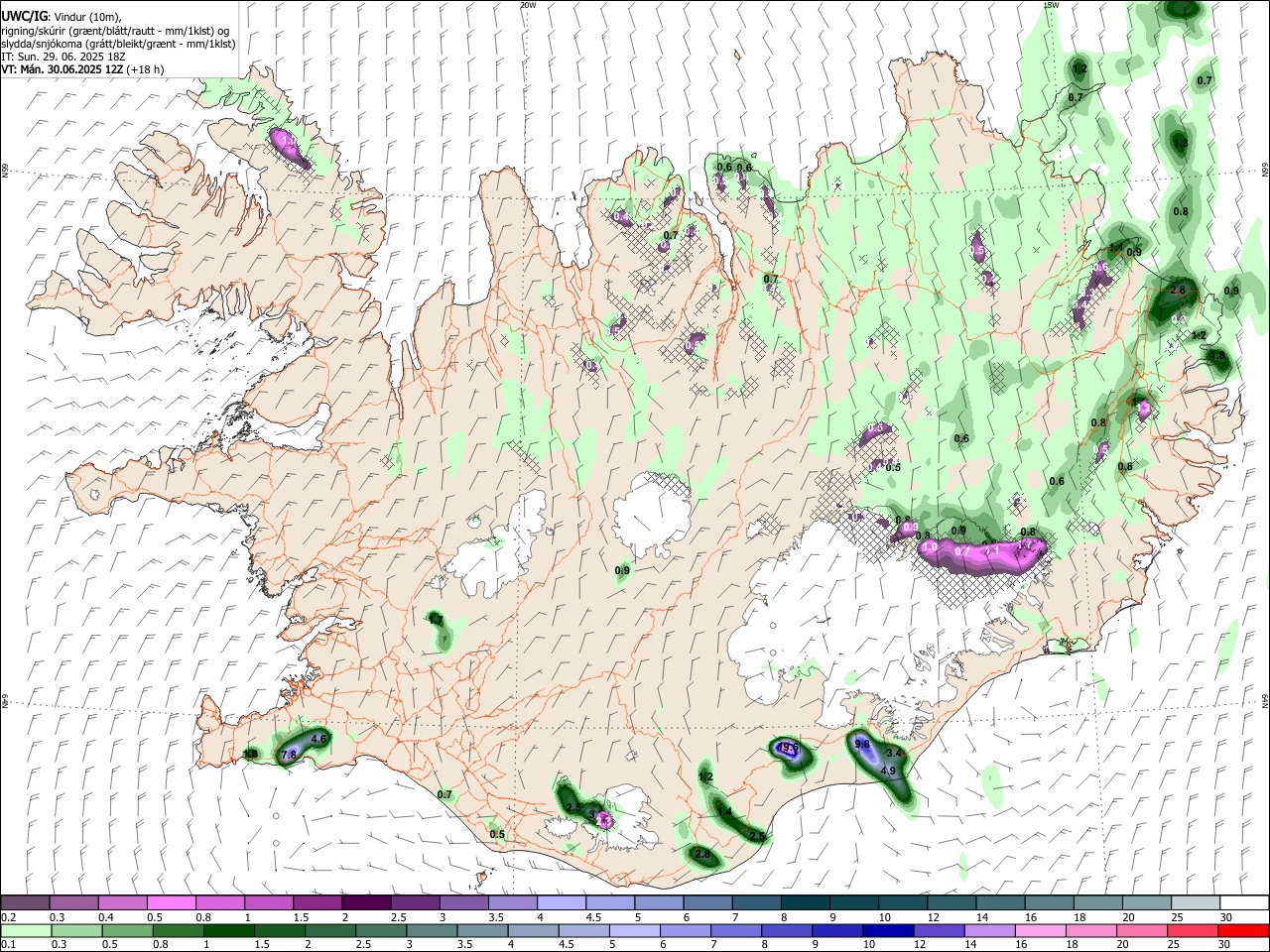Click the '15W' longitude label
This screenshot has width=1270, height=952.
coord(1051,5)
